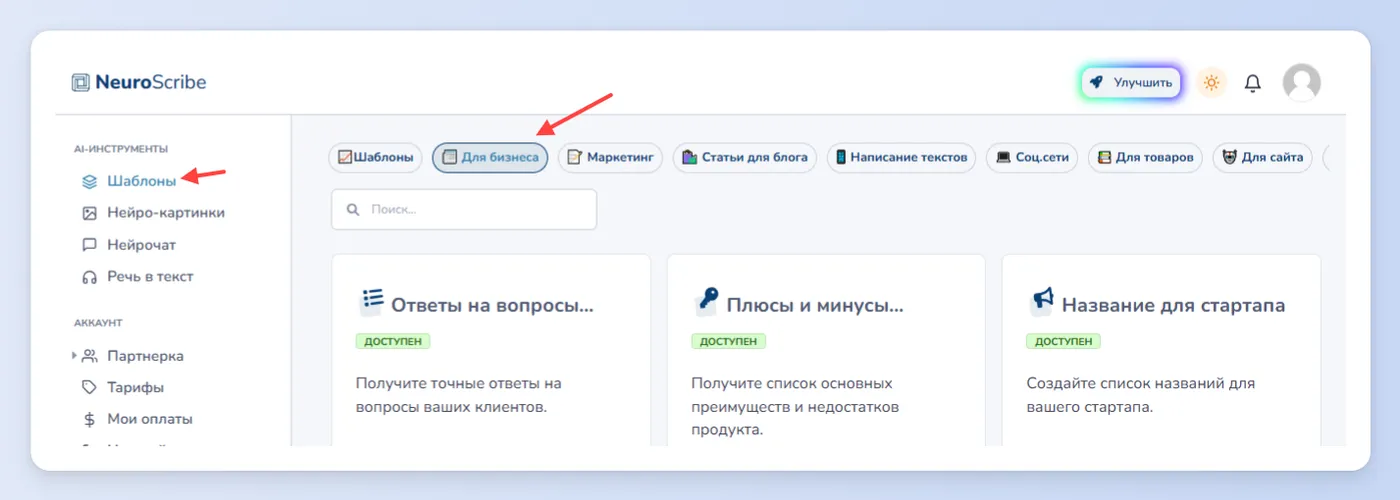The image size is (1400, 500).
Task: Click the phone icon on Написание текстов
Action: (x=841, y=158)
